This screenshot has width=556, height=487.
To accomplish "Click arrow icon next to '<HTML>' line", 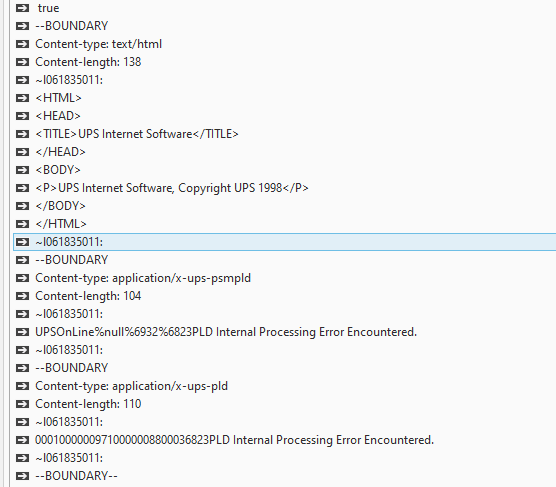I will click(x=22, y=98).
